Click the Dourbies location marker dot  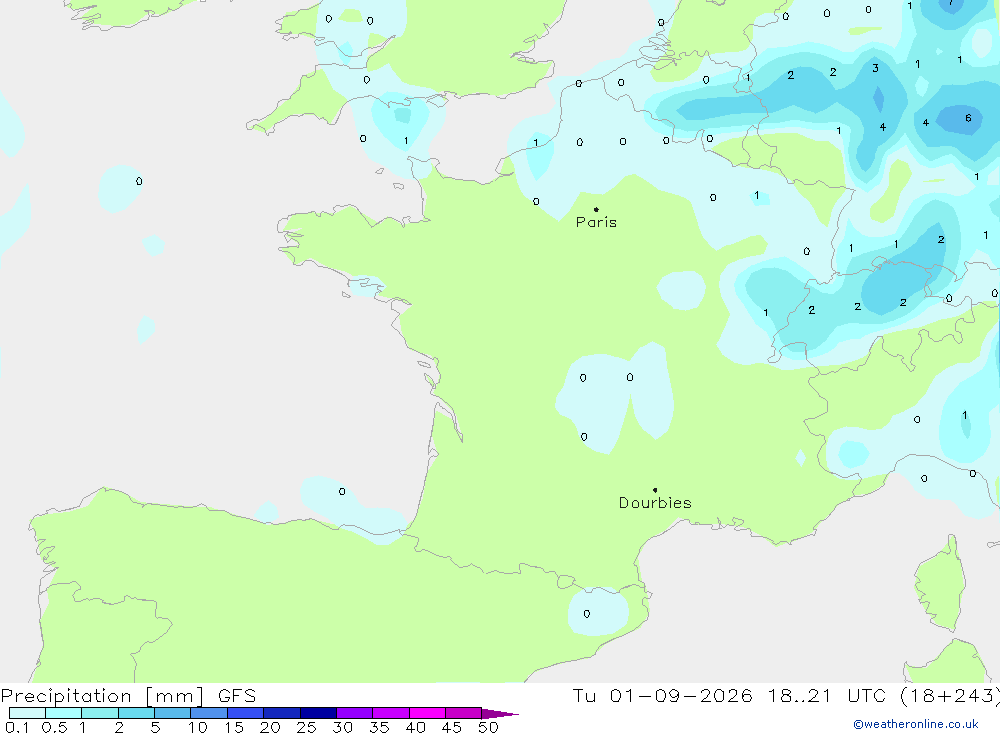pyautogui.click(x=655, y=490)
